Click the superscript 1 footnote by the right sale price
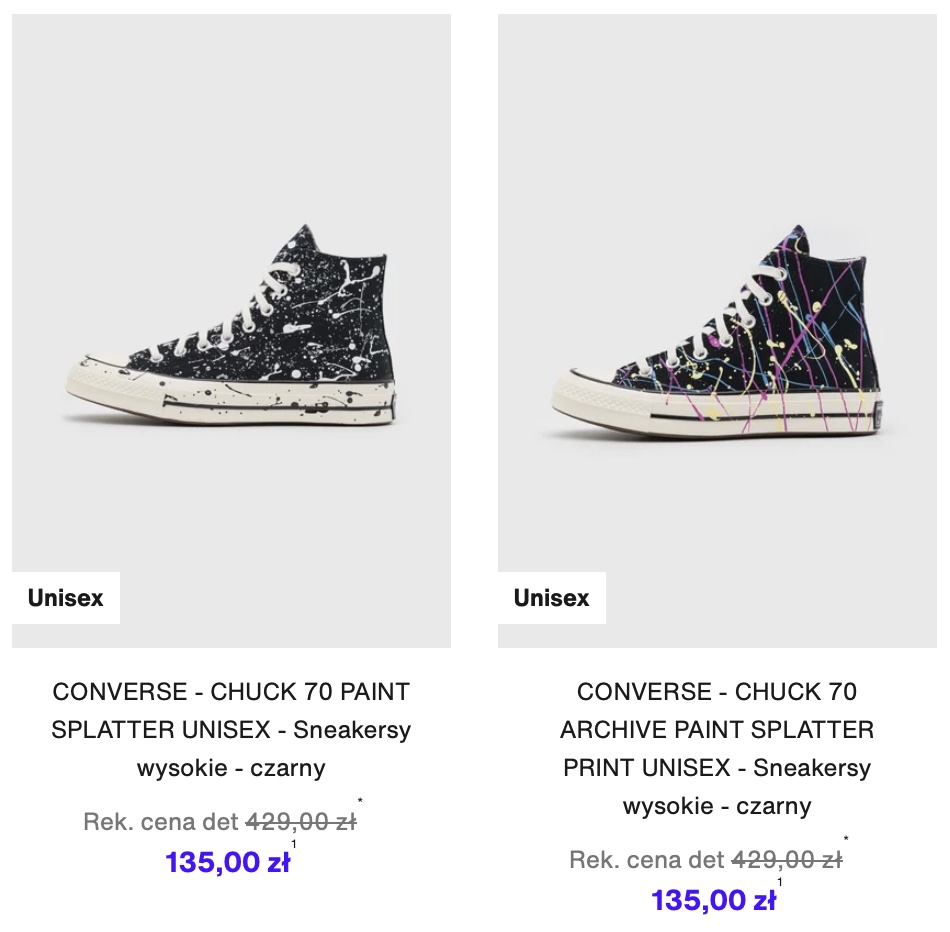The width and height of the screenshot is (950, 932). tap(780, 882)
